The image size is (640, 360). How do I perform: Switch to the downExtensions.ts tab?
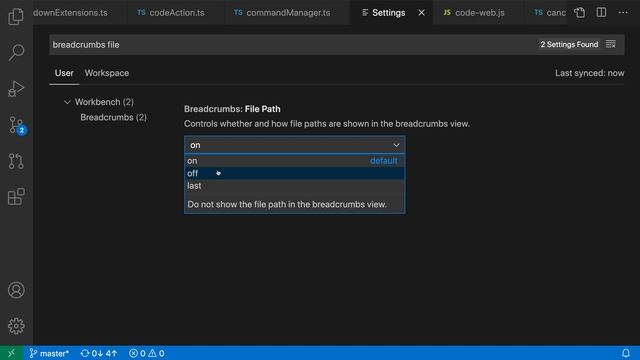(x=70, y=13)
